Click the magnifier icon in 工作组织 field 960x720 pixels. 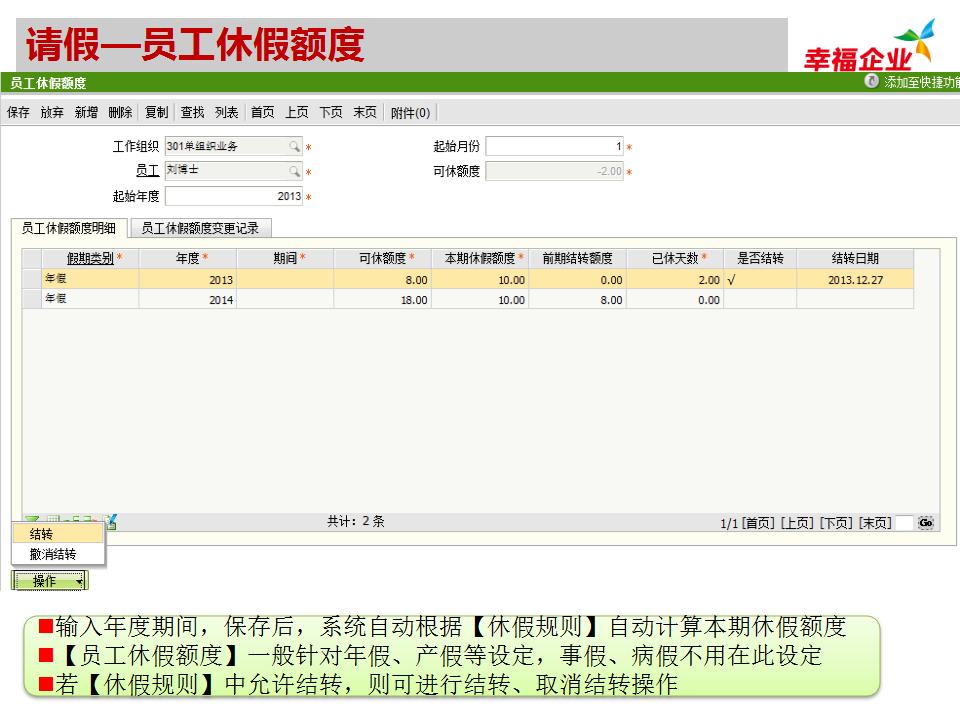click(294, 147)
